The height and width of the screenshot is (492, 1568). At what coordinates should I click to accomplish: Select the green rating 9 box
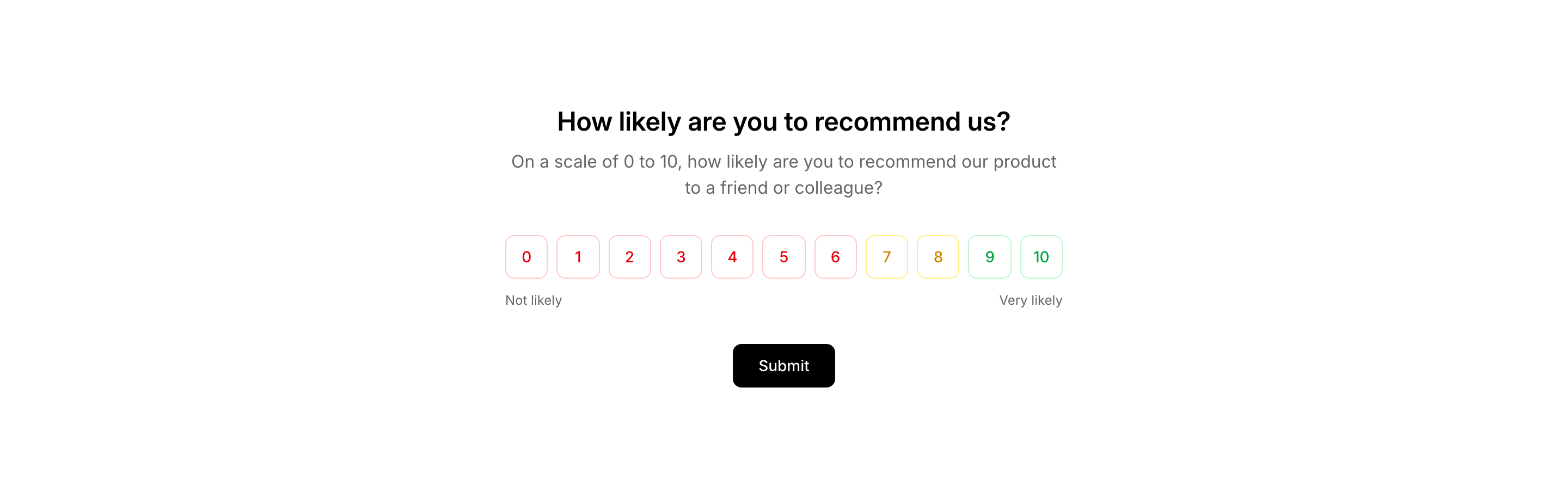pyautogui.click(x=989, y=257)
